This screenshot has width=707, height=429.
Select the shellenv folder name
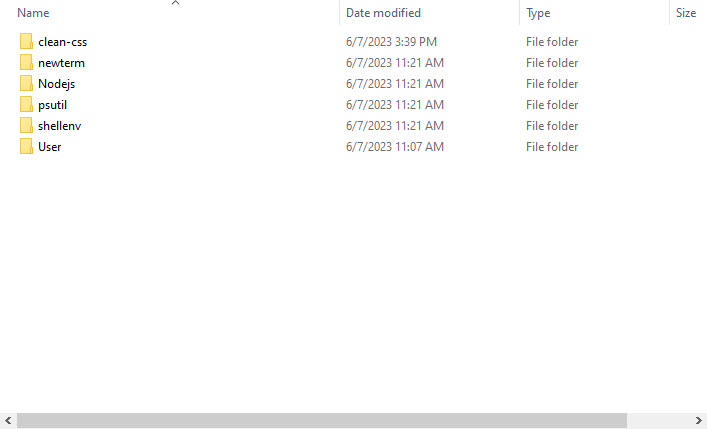(x=60, y=126)
